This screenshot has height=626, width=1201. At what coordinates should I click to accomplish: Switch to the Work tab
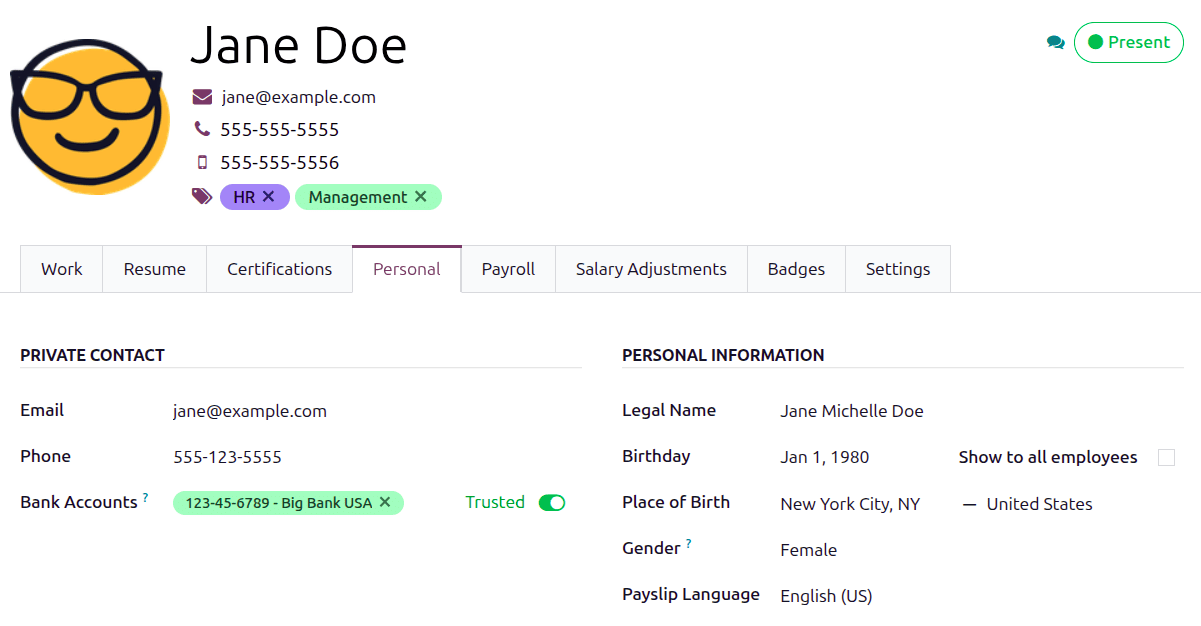click(x=61, y=268)
